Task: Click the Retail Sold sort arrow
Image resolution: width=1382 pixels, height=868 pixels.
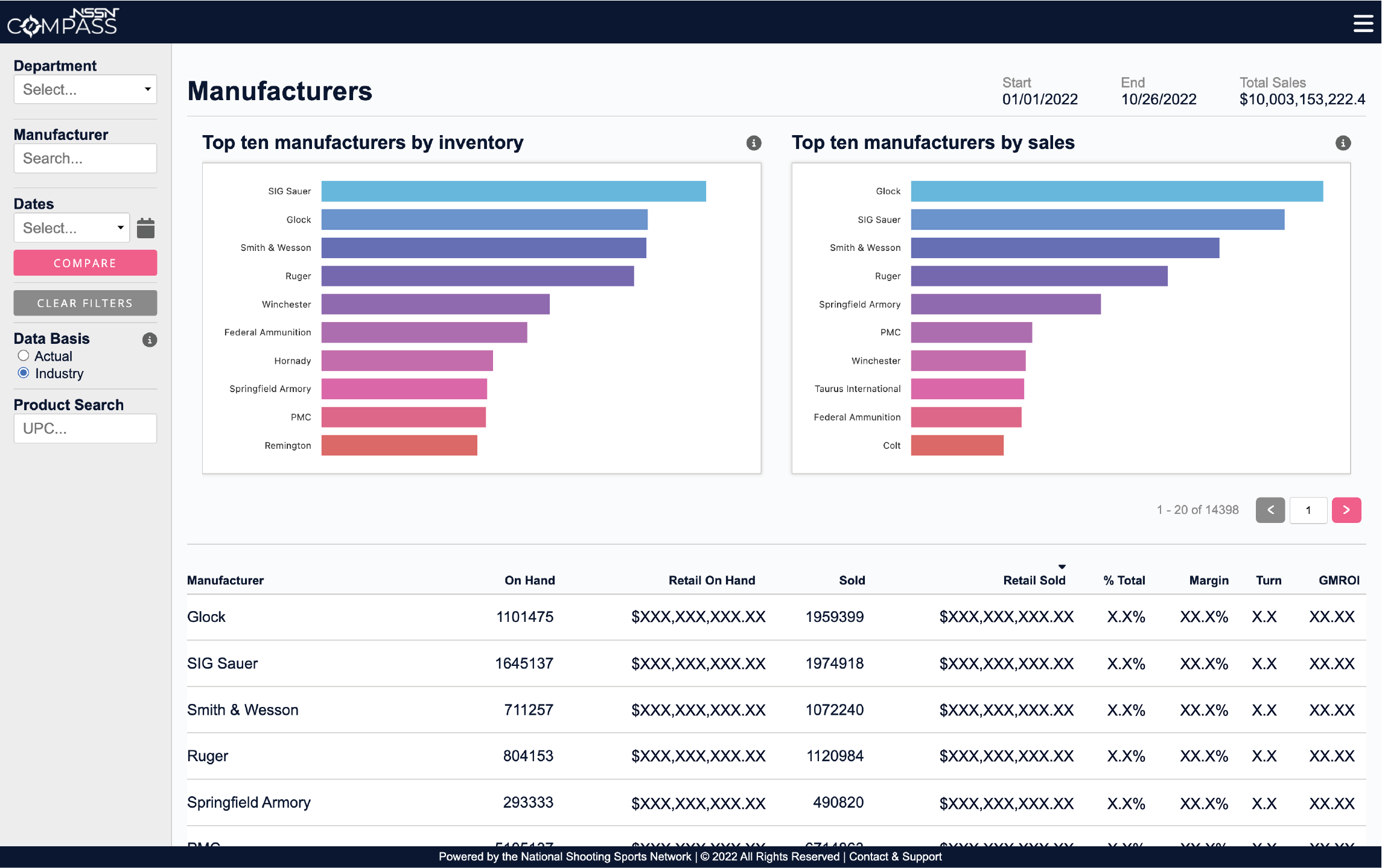Action: [x=1062, y=567]
